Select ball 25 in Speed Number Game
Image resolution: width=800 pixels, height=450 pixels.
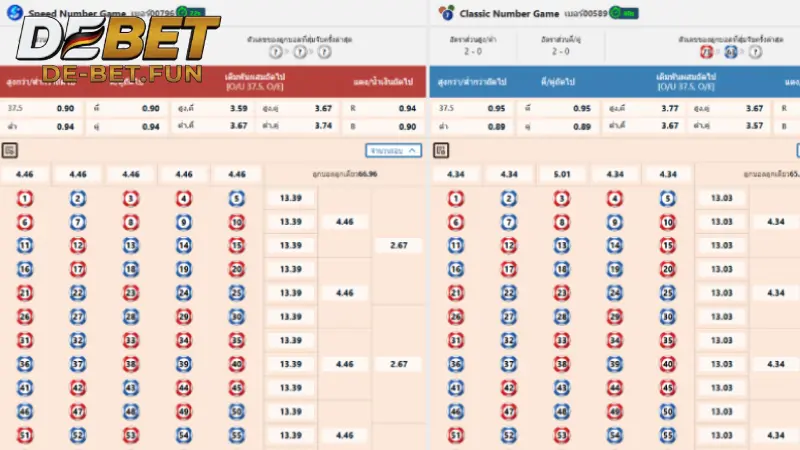(x=237, y=293)
